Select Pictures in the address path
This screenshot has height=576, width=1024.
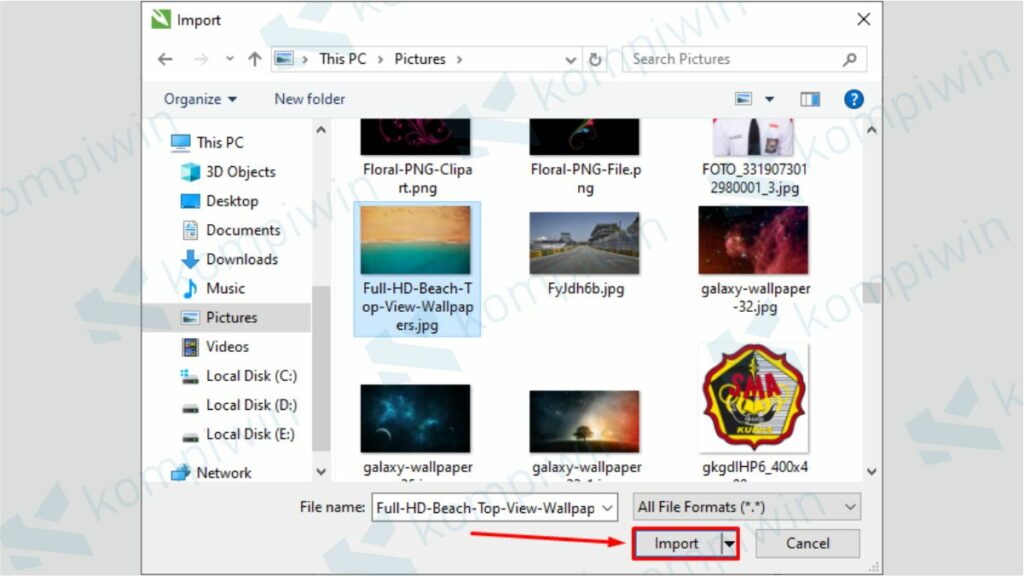(x=419, y=59)
